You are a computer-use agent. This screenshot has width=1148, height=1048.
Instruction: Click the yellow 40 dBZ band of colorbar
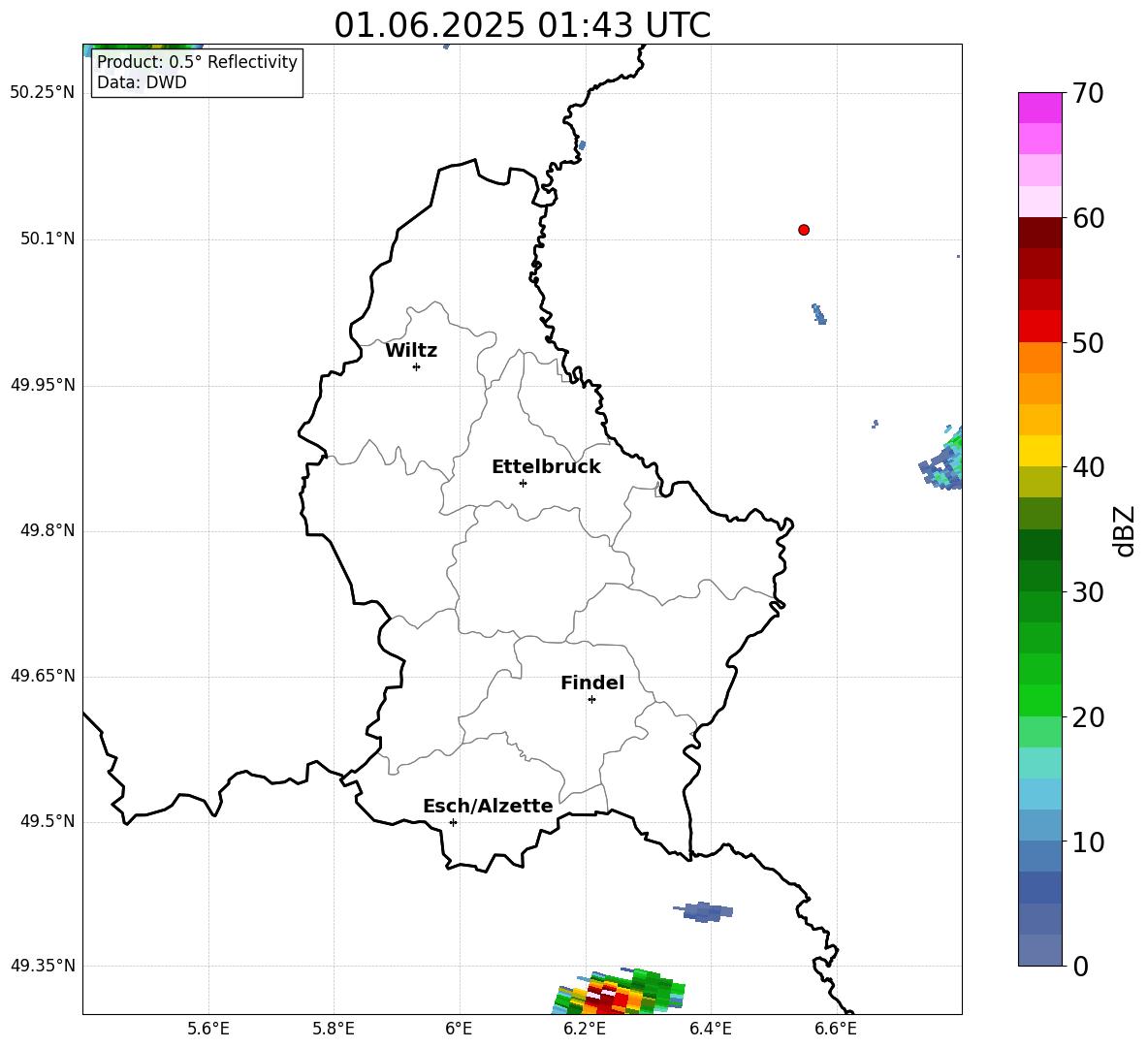[x=1039, y=451]
